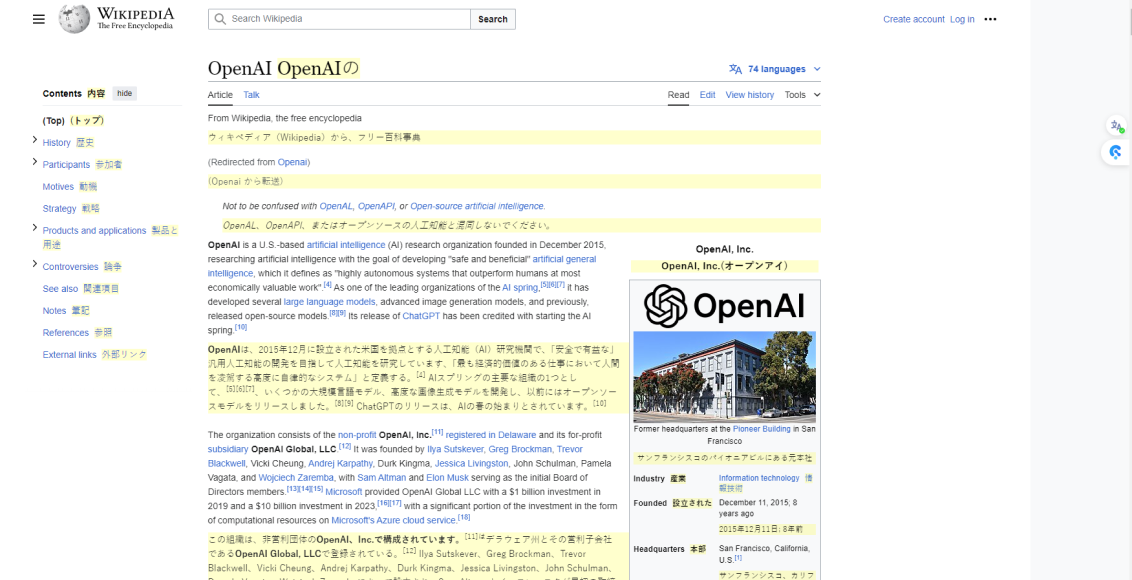Click the floating translation extension icon

coord(1117,126)
